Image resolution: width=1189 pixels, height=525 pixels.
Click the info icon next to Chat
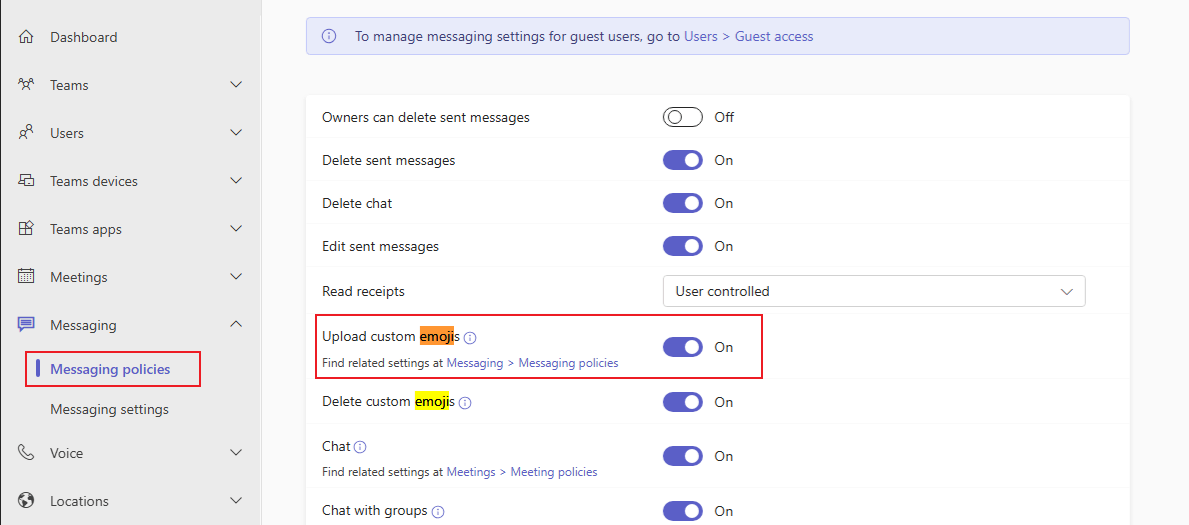[360, 447]
